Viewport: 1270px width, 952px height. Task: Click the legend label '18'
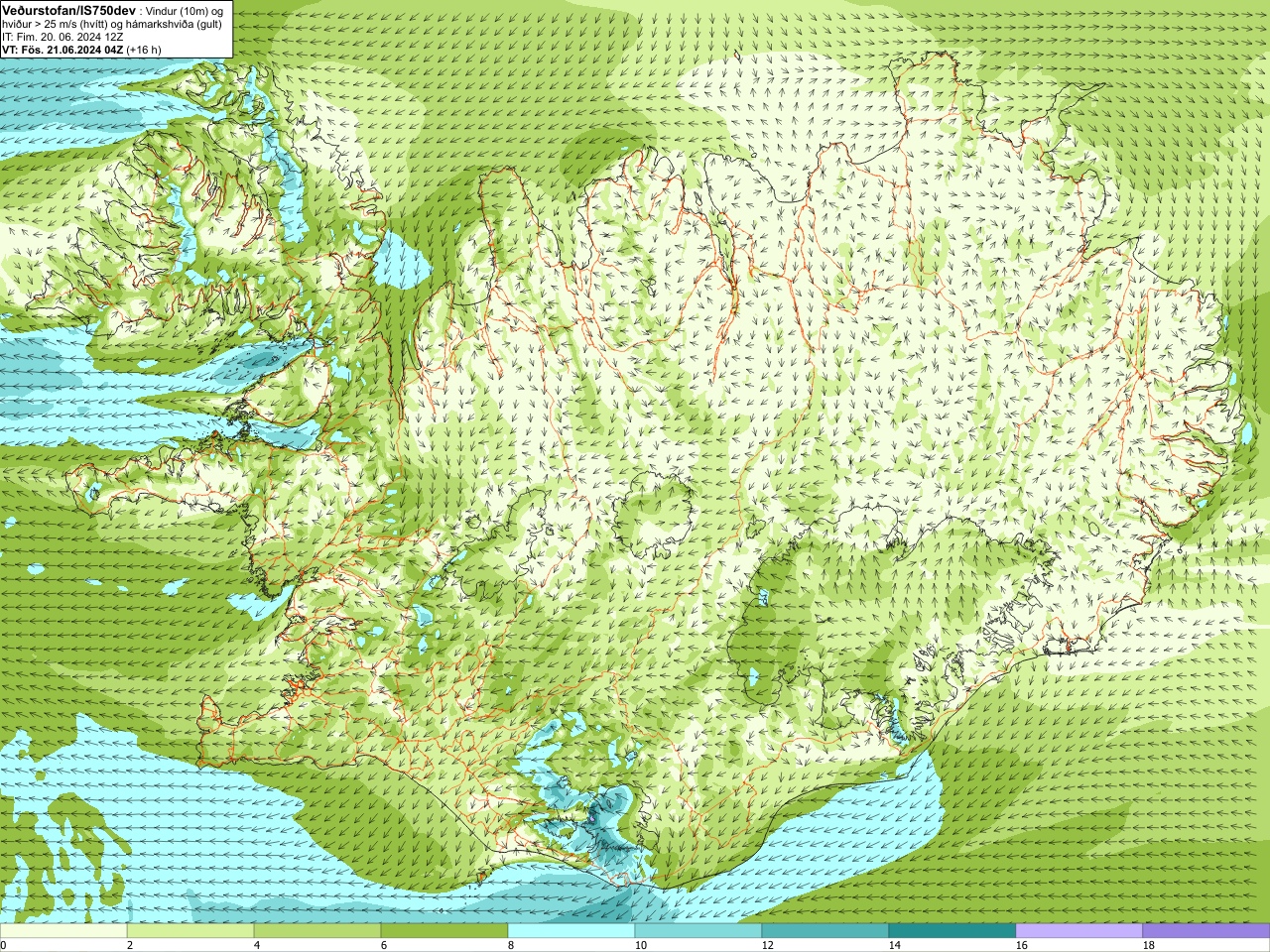pos(1149,945)
